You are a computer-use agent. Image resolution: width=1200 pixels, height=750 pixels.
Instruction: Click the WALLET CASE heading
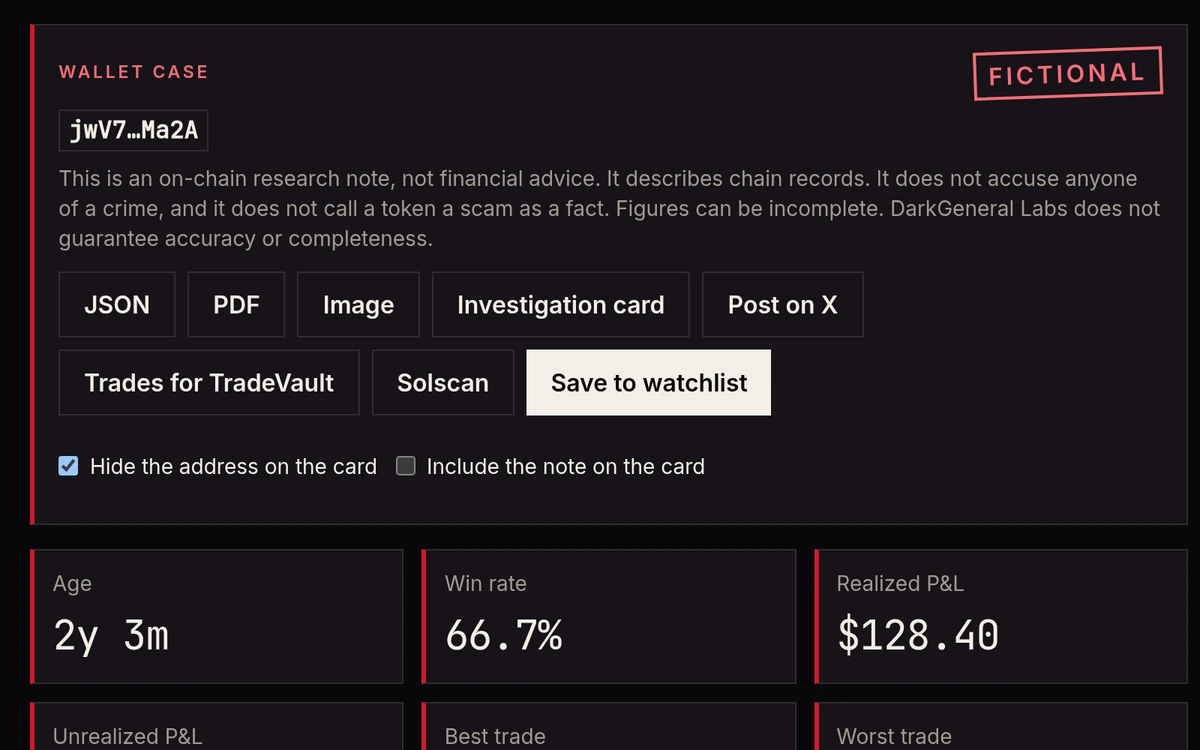click(x=134, y=72)
